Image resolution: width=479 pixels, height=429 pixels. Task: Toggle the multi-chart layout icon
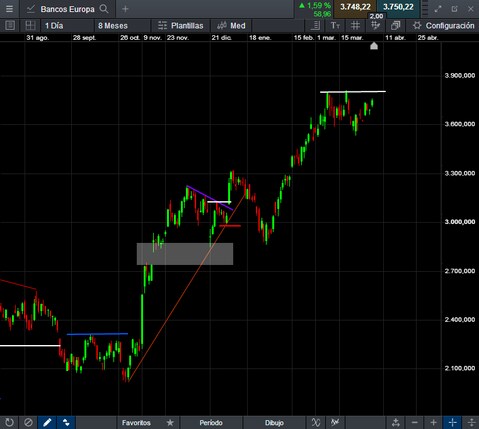[30, 25]
